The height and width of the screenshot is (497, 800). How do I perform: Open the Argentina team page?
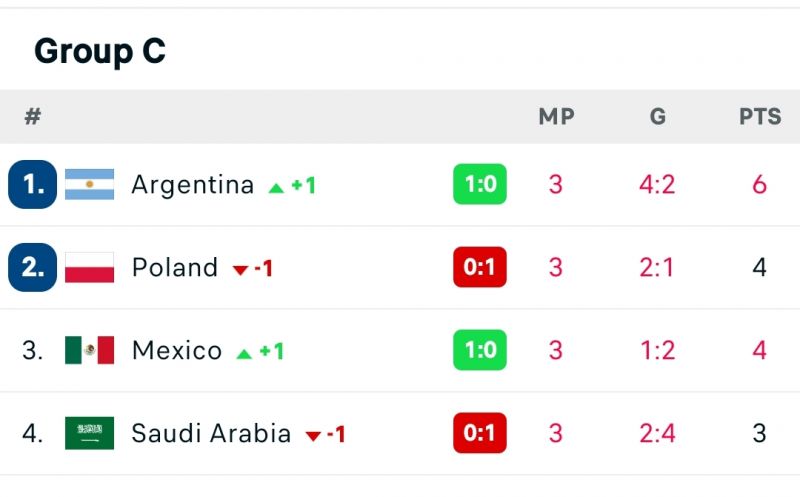(x=192, y=185)
